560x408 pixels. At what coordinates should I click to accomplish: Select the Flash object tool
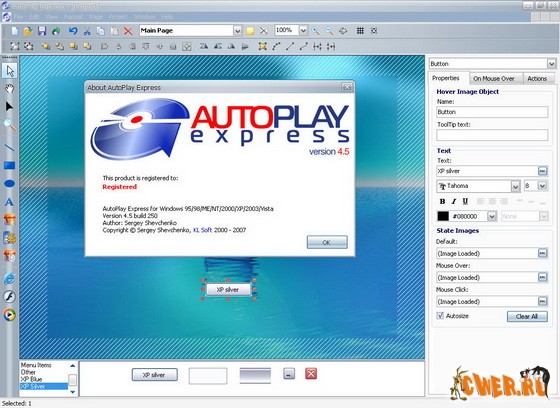(x=9, y=297)
